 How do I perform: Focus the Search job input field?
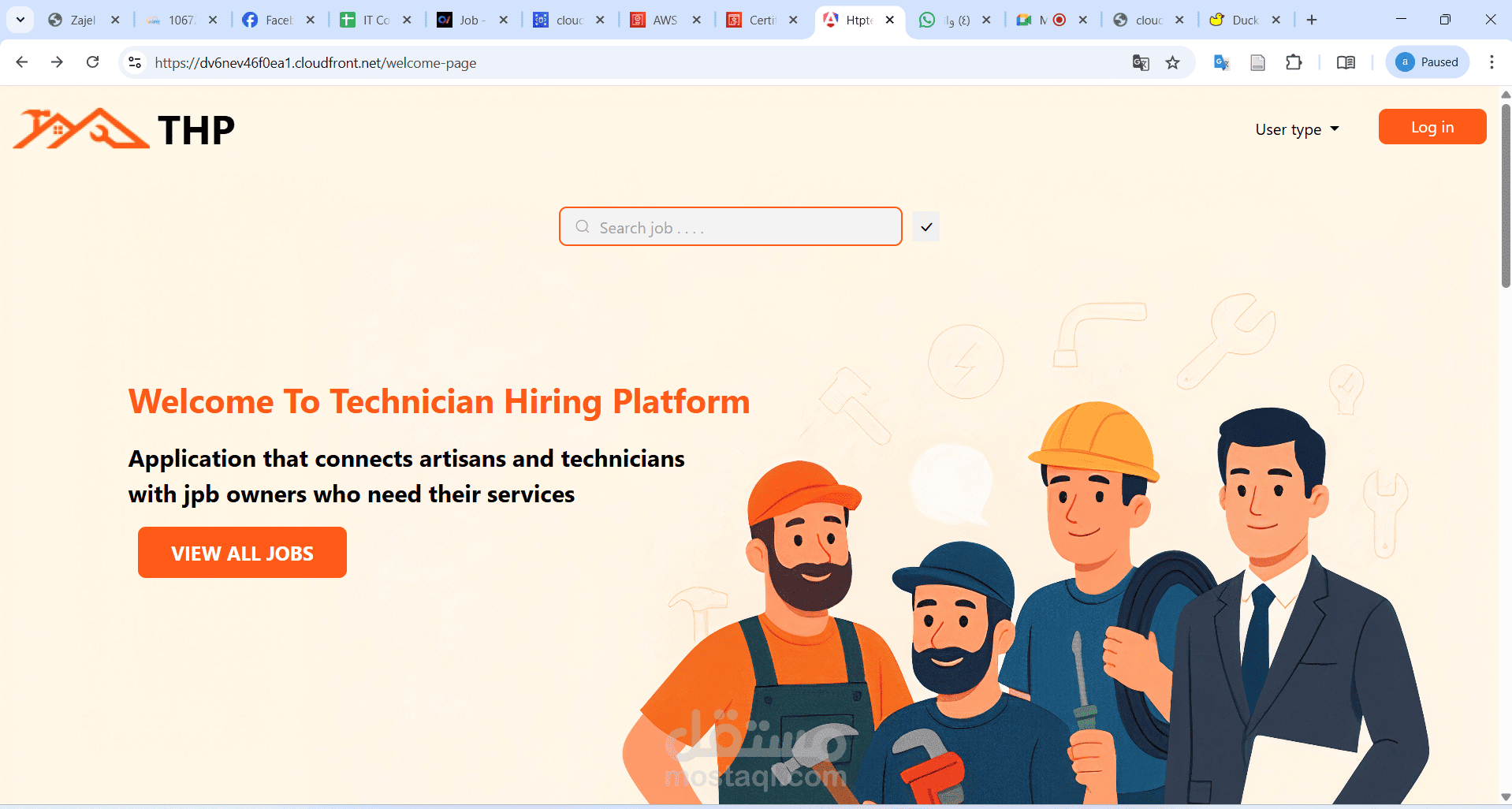pyautogui.click(x=731, y=227)
